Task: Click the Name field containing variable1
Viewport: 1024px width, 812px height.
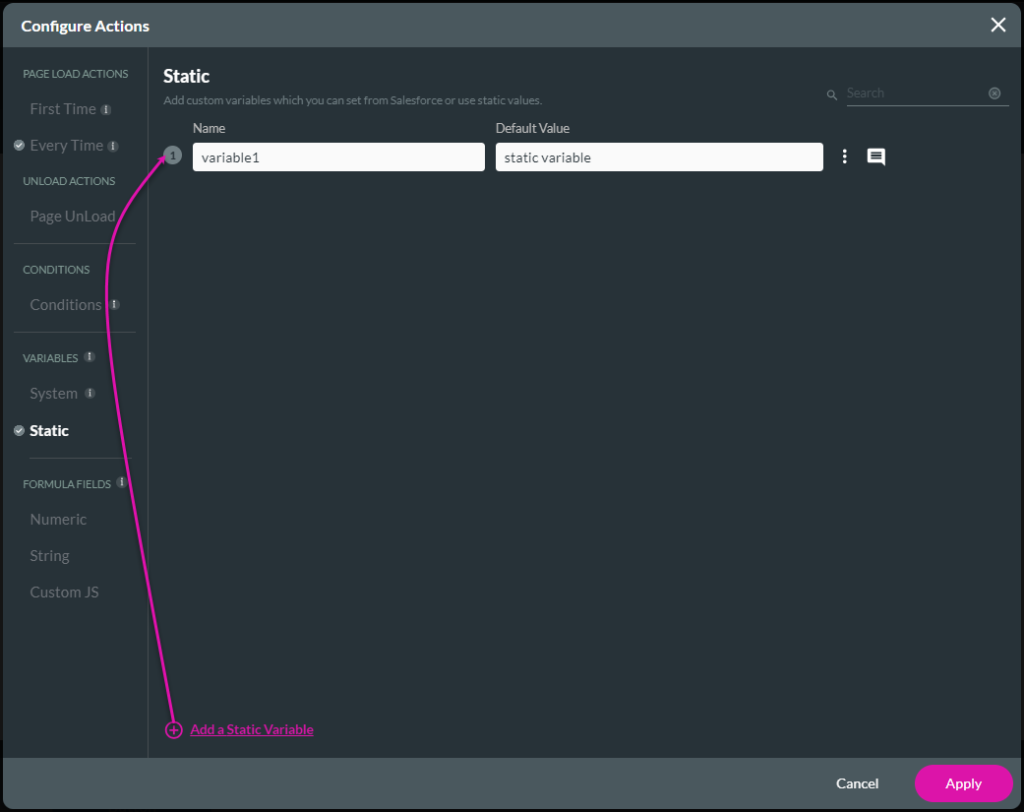Action: point(338,157)
